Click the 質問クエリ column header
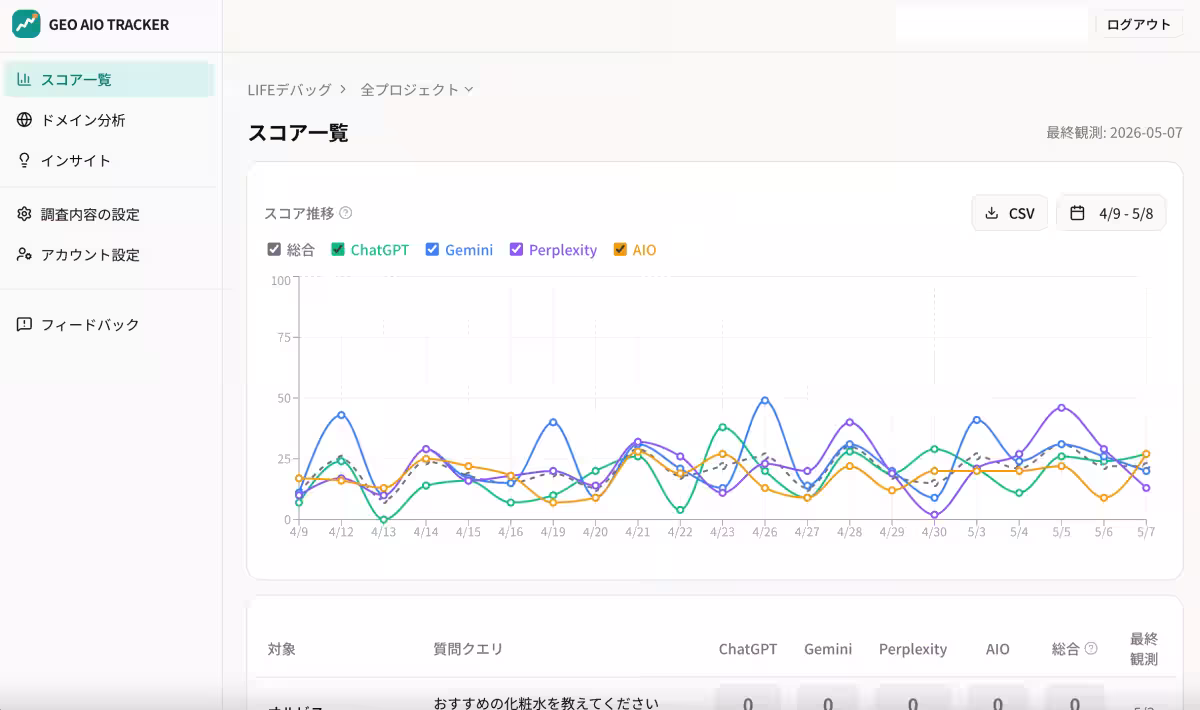This screenshot has width=1200, height=710. 468,649
